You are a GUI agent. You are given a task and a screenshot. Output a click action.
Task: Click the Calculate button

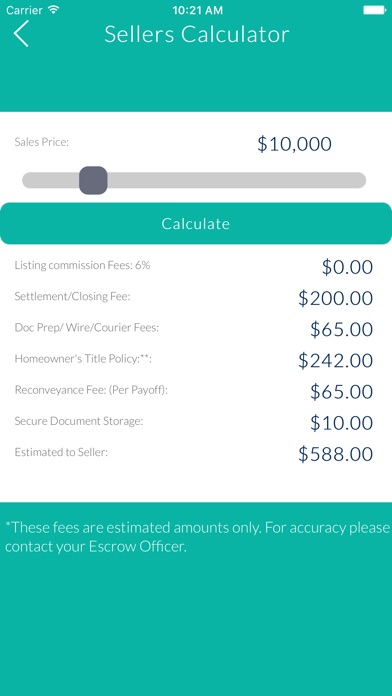tap(196, 224)
